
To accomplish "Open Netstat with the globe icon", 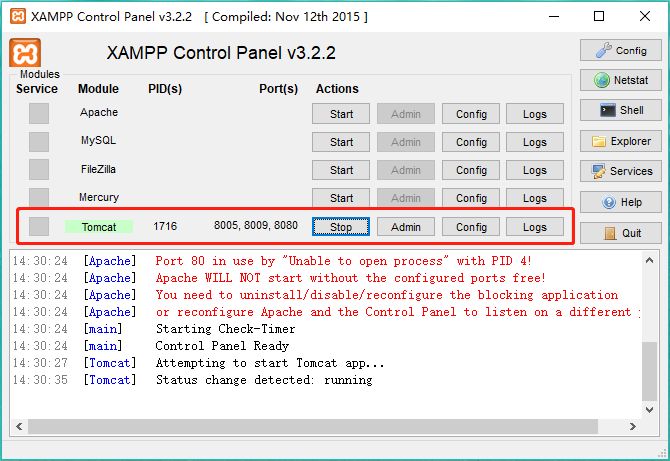I will click(620, 80).
